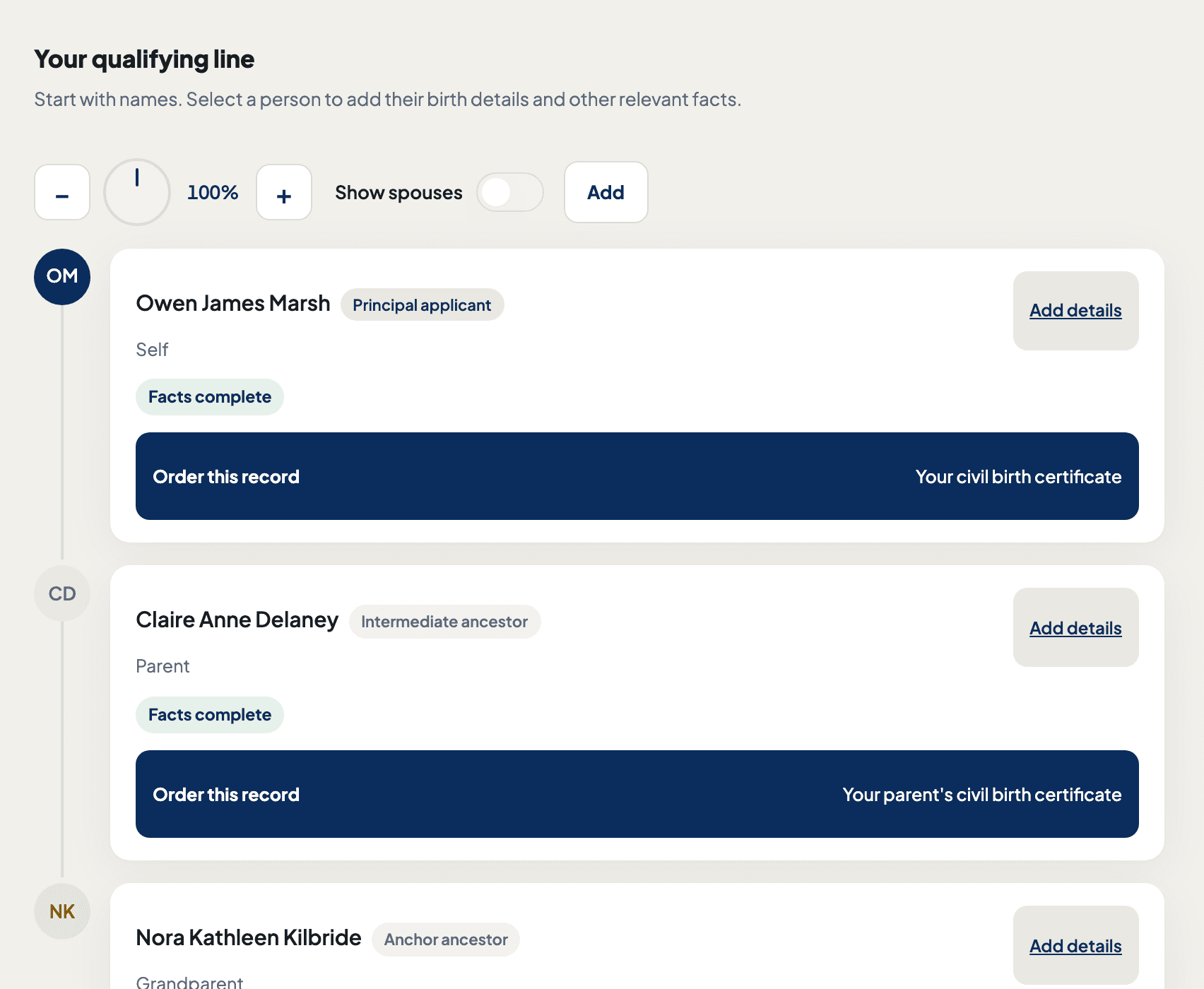Image resolution: width=1204 pixels, height=989 pixels.
Task: Select the NK avatar circle
Action: click(62, 911)
